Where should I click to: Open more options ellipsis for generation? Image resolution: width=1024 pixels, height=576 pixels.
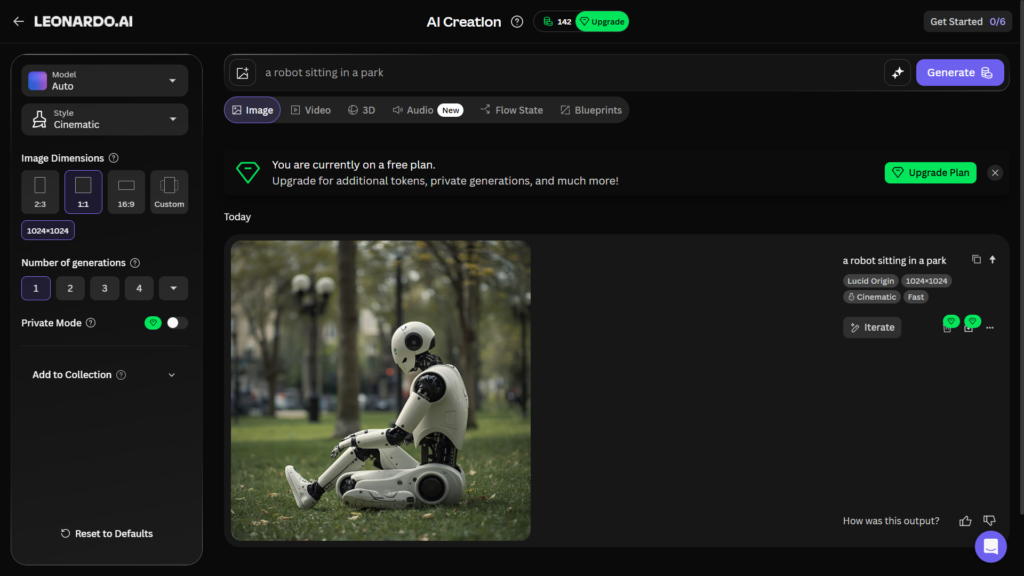tap(990, 328)
